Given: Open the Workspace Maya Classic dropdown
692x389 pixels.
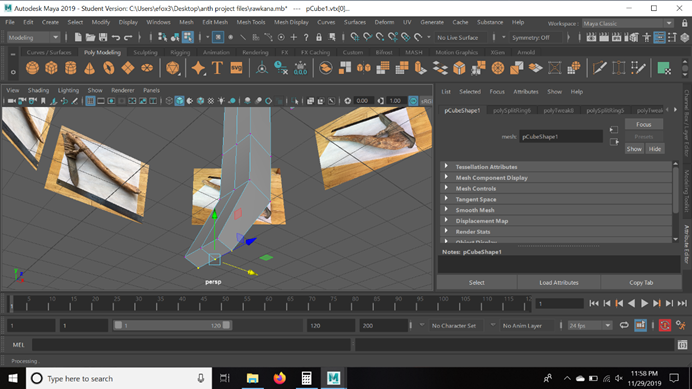Looking at the screenshot, I should 627,23.
